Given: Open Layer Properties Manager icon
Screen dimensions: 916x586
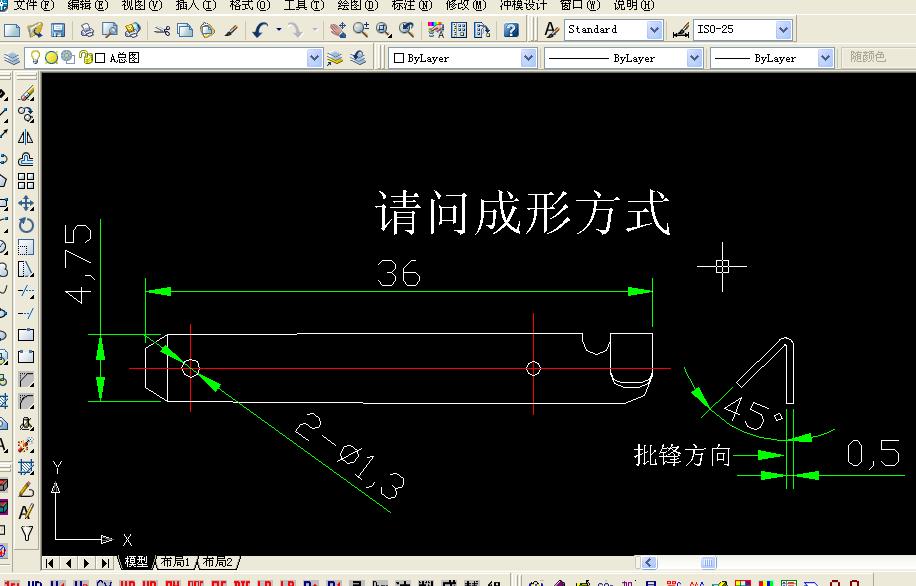Looking at the screenshot, I should [12, 58].
